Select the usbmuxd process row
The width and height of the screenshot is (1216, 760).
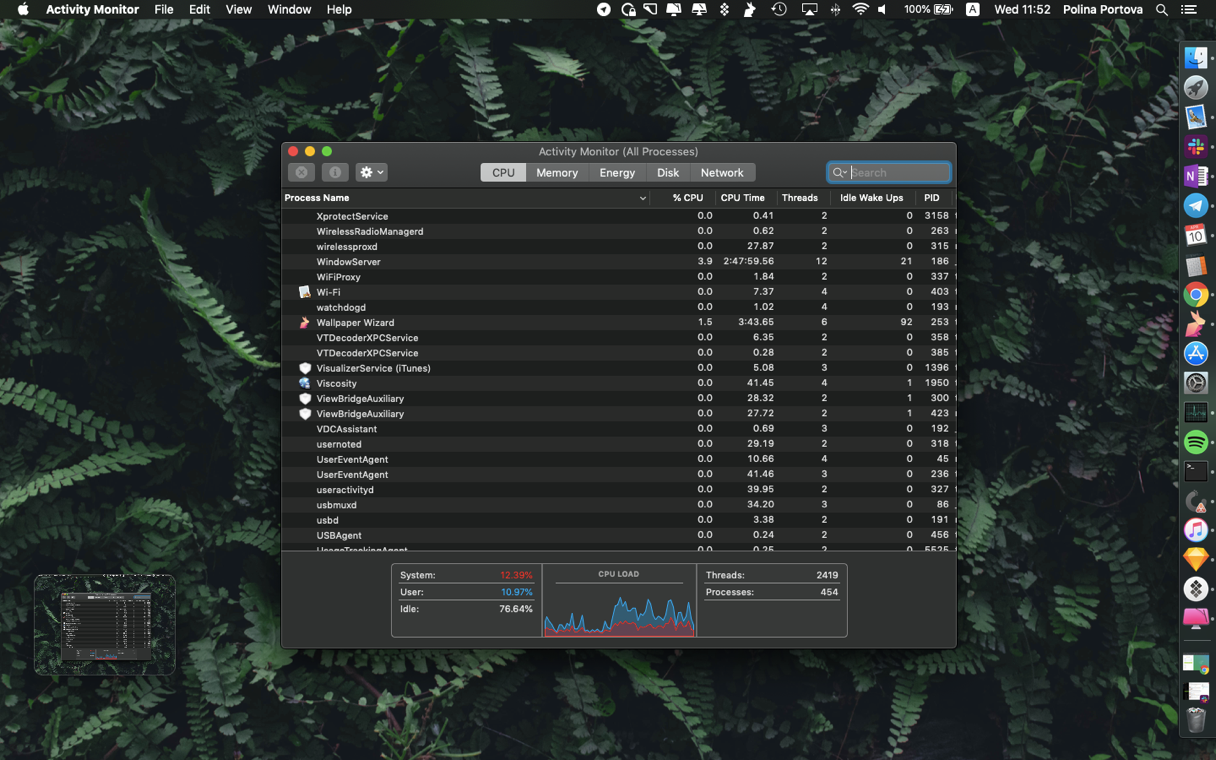coord(618,505)
